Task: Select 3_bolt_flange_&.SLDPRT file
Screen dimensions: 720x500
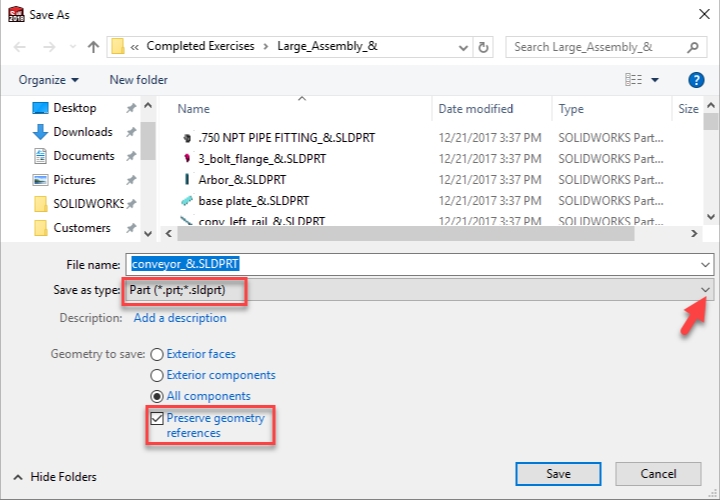Action: pyautogui.click(x=262, y=159)
